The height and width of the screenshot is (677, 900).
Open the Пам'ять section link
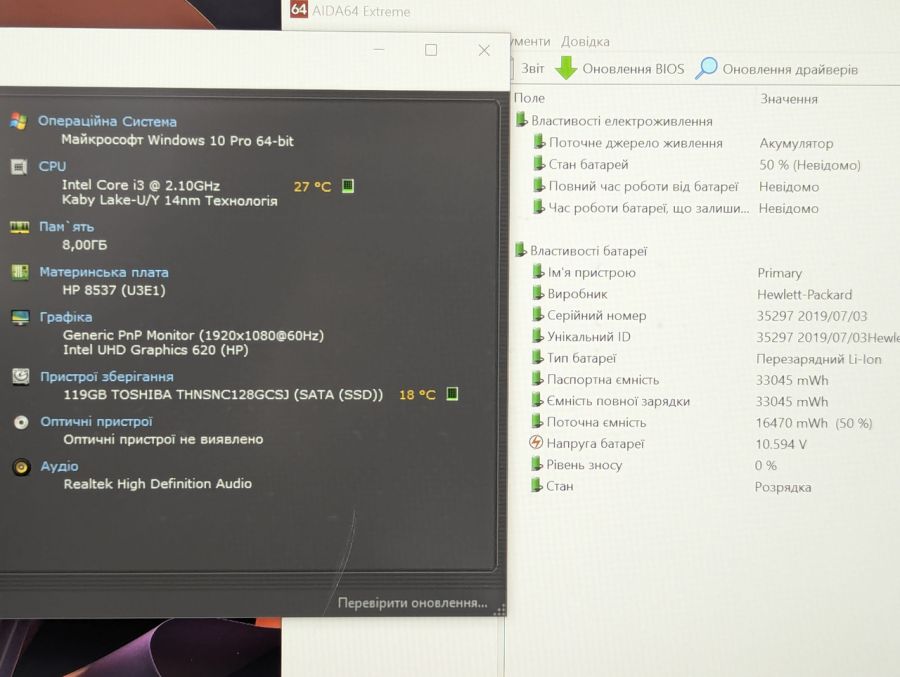66,227
